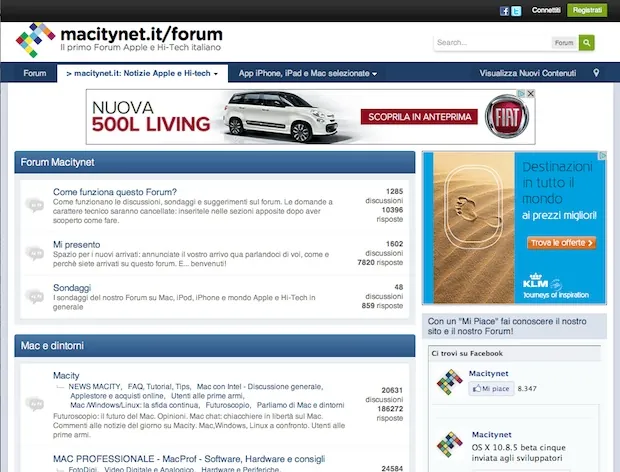Image resolution: width=620 pixels, height=472 pixels.
Task: Open Applestore e acquisti online subforum
Action: coord(117,396)
